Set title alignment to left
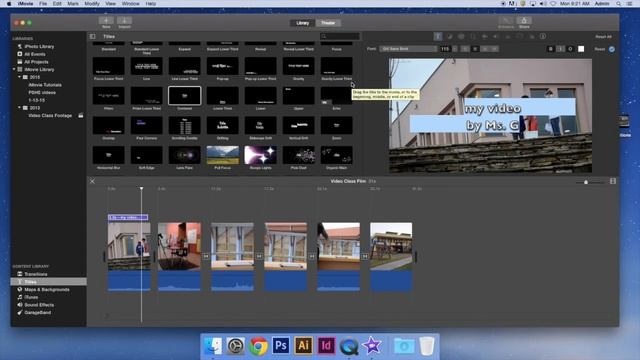This screenshot has width=640, height=360. (465, 49)
